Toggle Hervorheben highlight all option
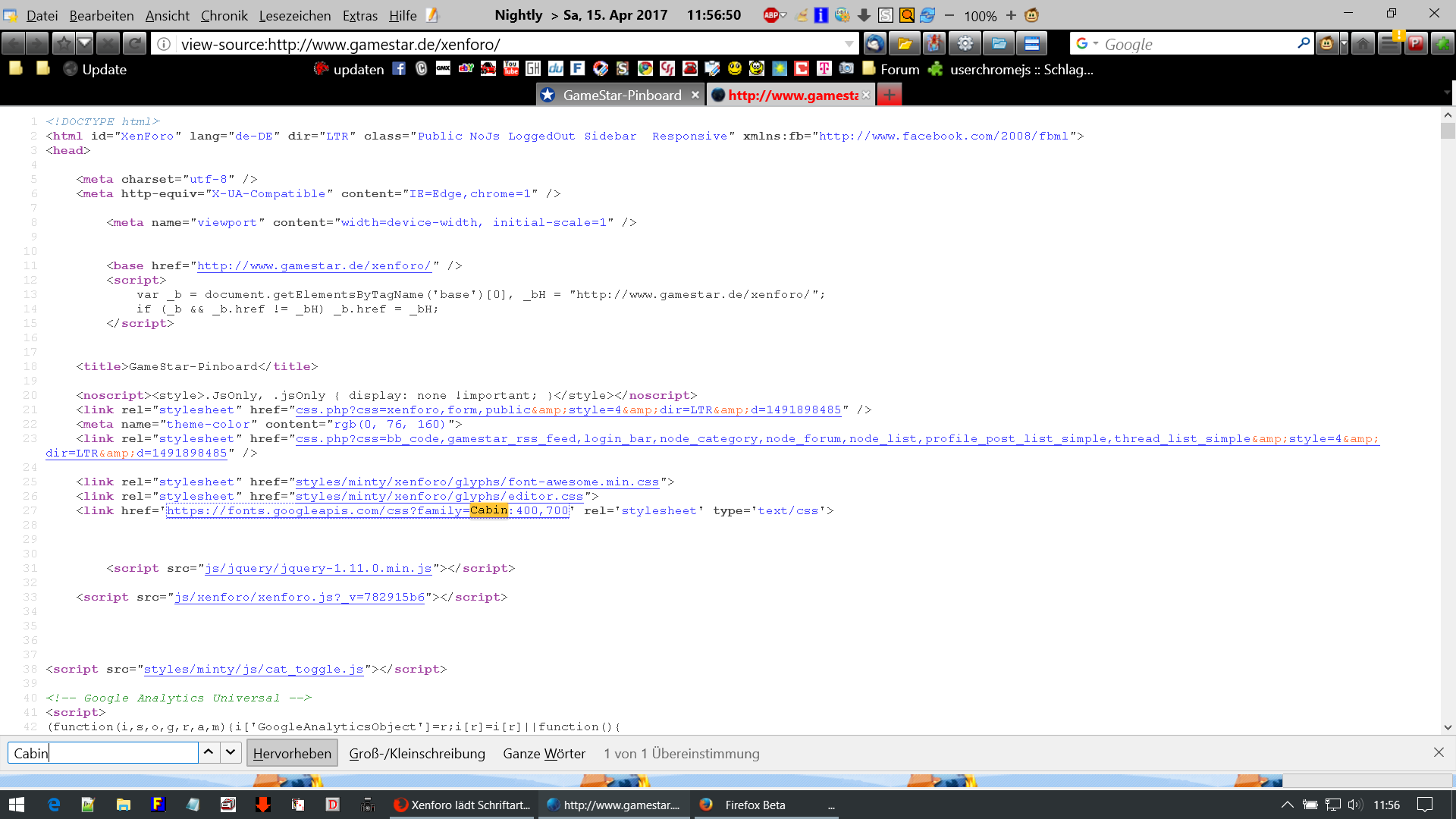The height and width of the screenshot is (819, 1456). [x=292, y=753]
